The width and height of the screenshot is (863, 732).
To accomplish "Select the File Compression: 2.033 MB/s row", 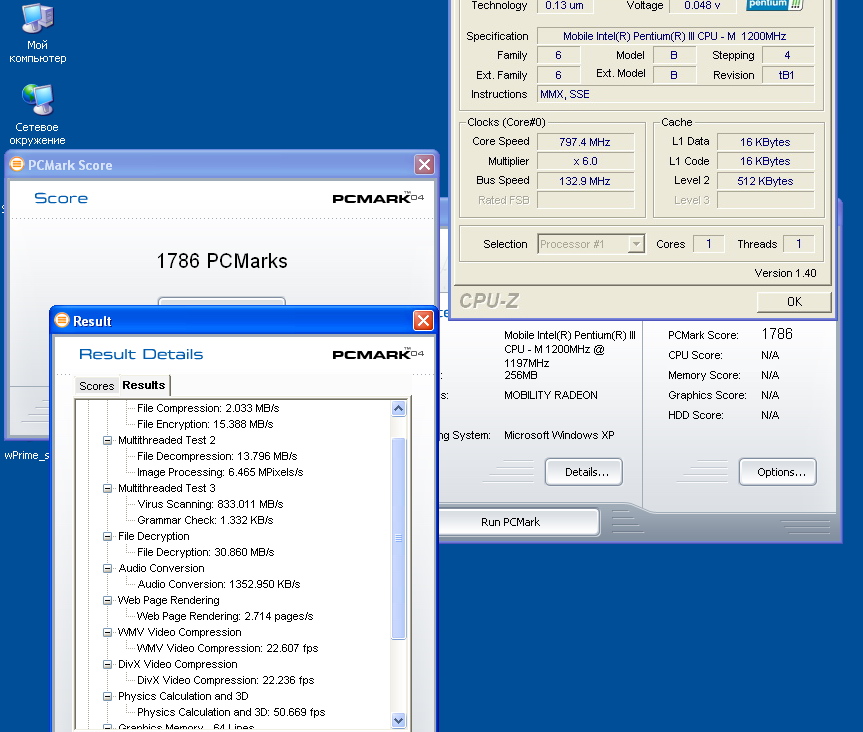I will [208, 408].
